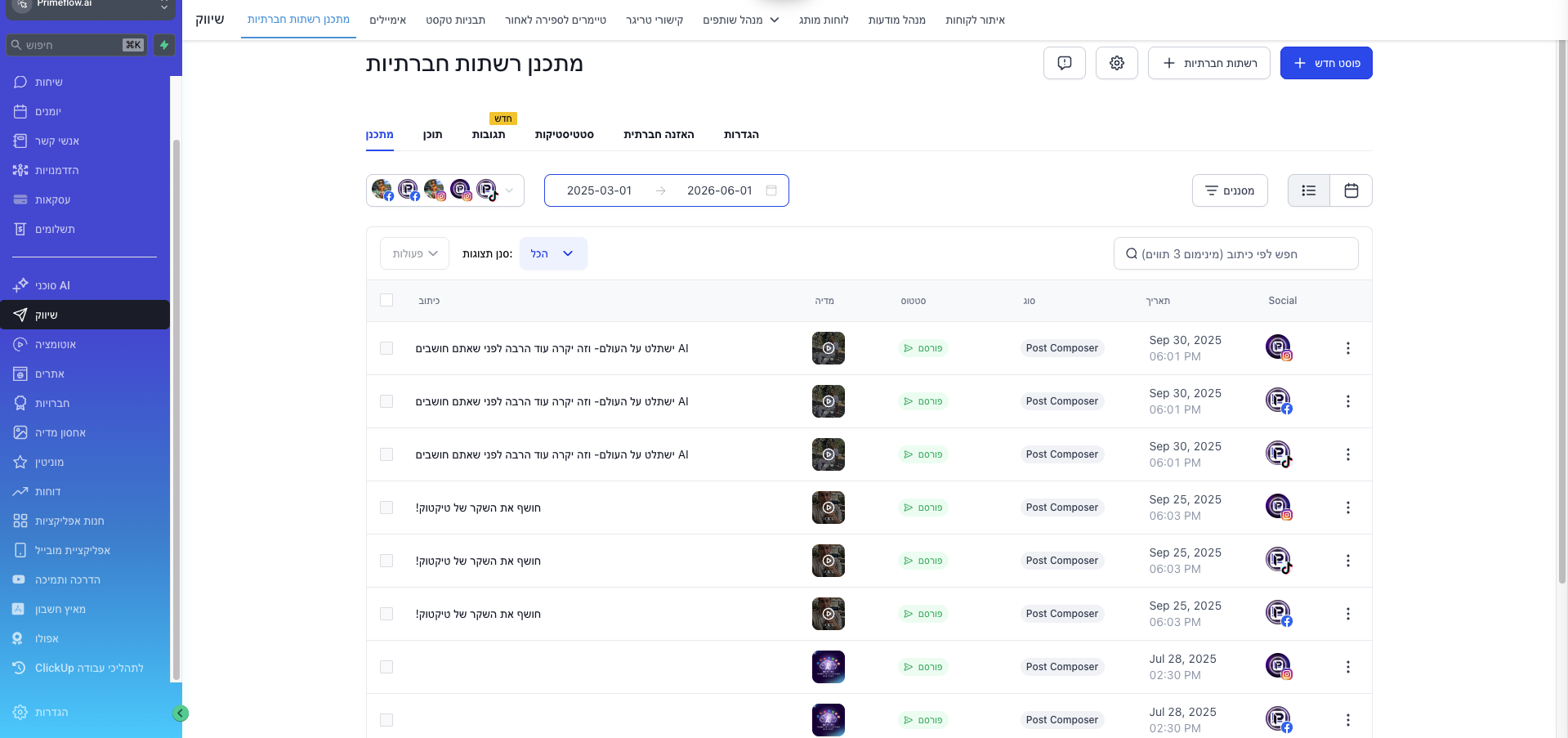Screen dimensions: 1568x738
Task: Check the select-all header checkbox
Action: point(386,300)
